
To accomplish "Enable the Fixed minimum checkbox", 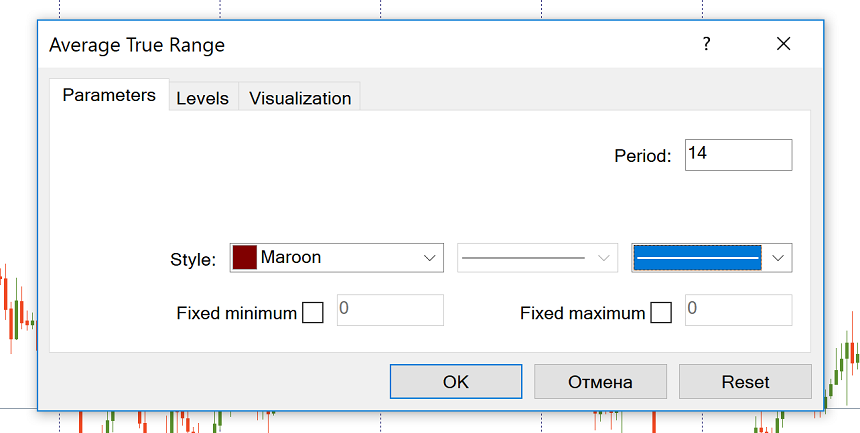I will 313,313.
